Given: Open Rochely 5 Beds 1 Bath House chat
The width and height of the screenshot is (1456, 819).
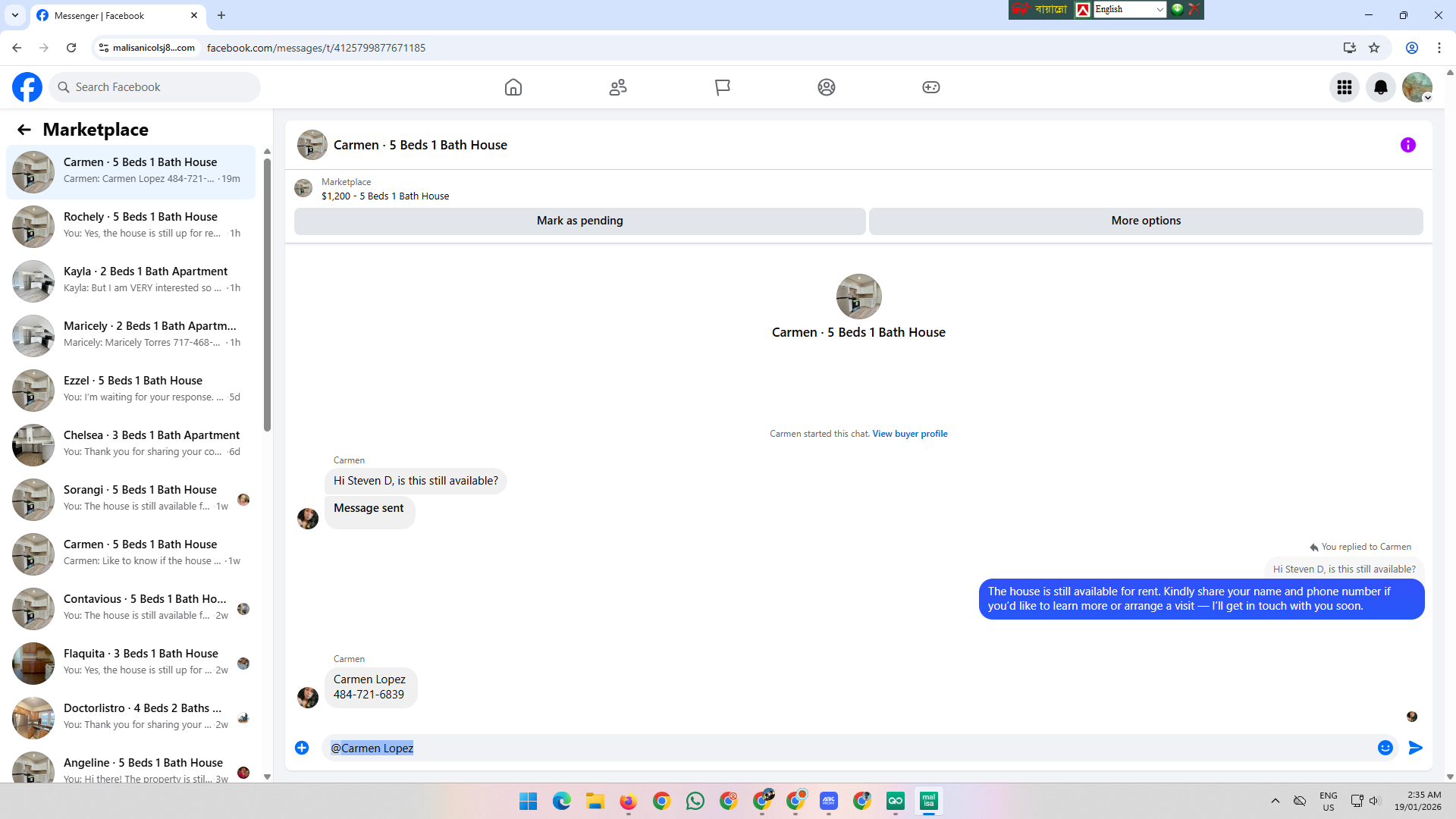Looking at the screenshot, I should [x=130, y=226].
